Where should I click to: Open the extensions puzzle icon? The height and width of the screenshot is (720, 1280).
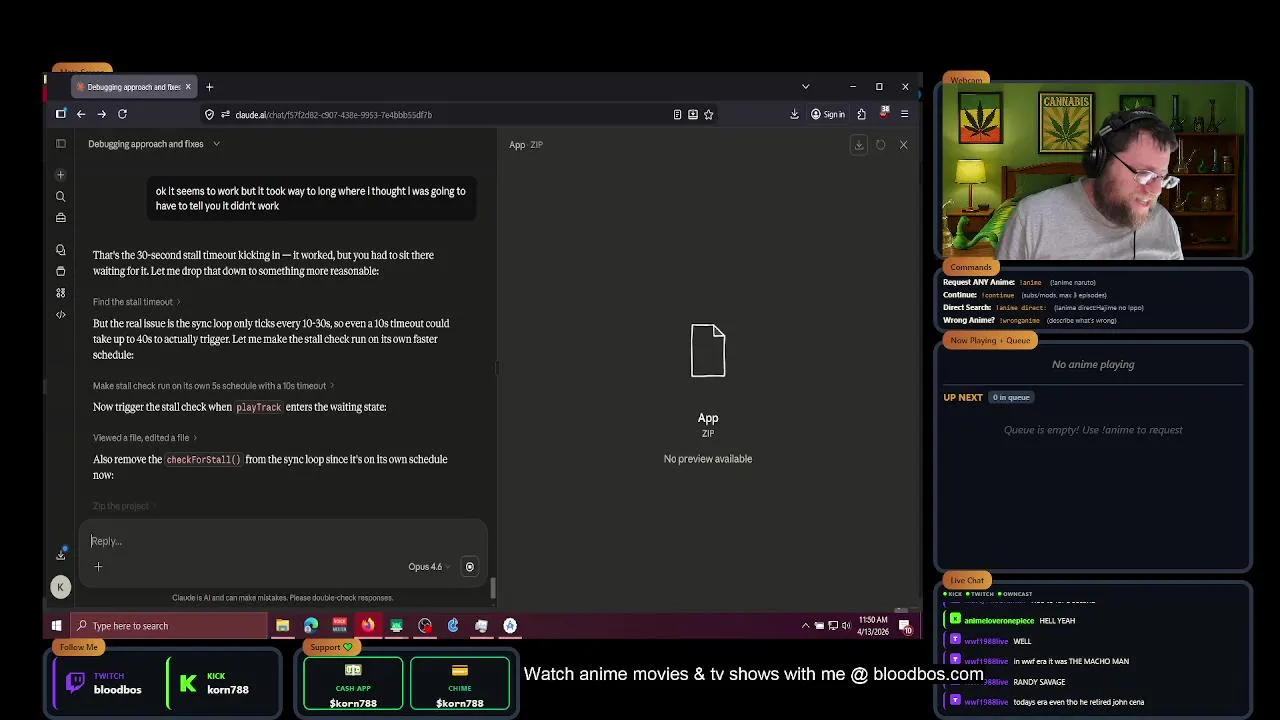point(861,114)
